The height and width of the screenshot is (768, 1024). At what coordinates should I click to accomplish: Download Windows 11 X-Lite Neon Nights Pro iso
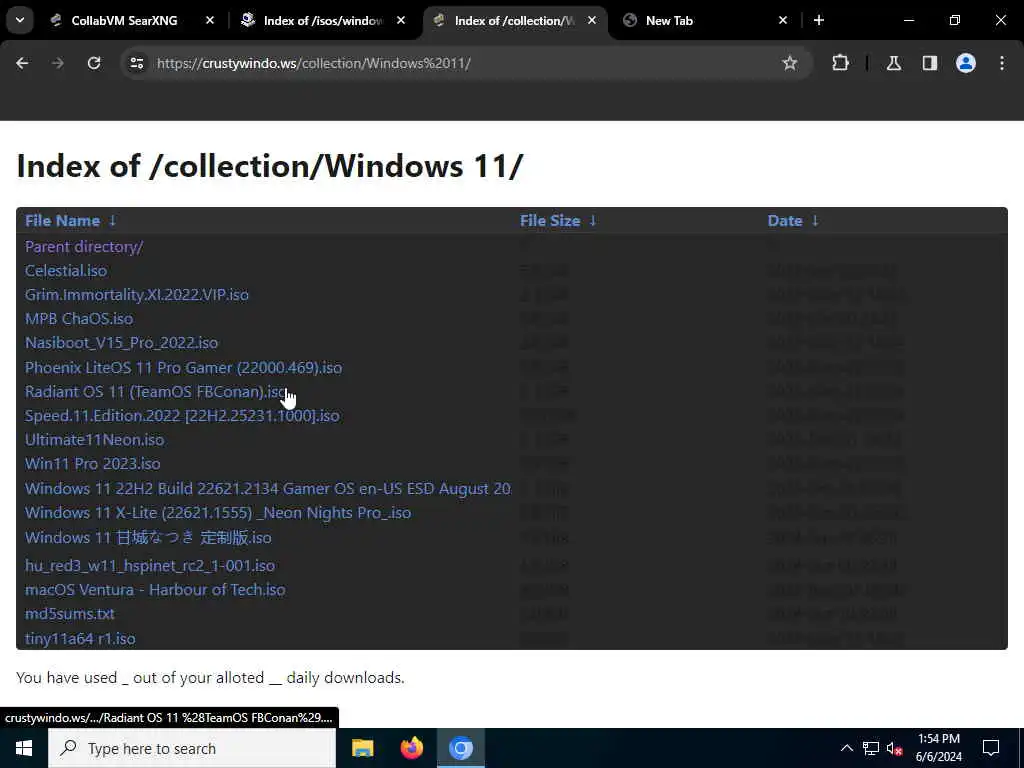[x=218, y=513]
